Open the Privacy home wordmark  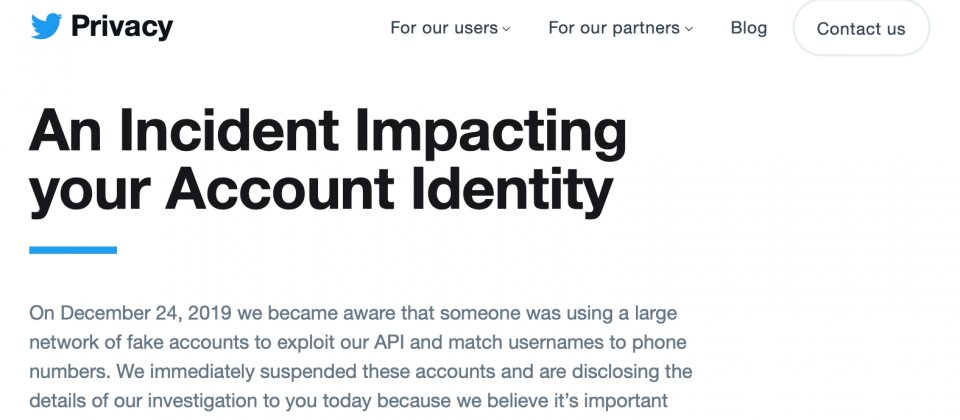[122, 27]
